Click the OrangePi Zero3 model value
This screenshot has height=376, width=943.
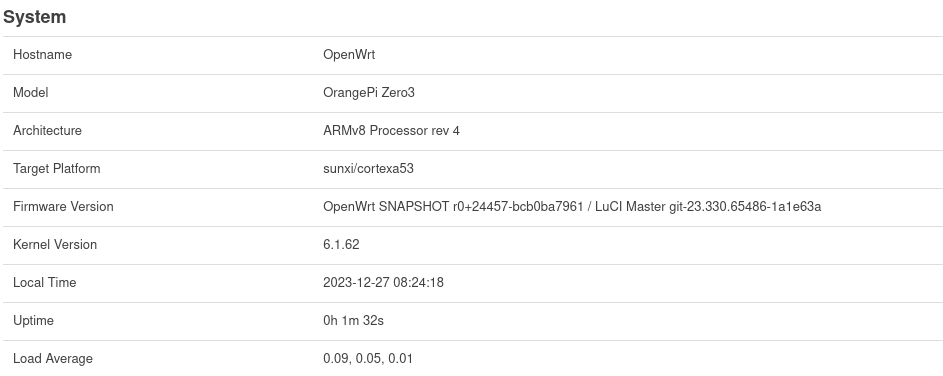tap(369, 93)
